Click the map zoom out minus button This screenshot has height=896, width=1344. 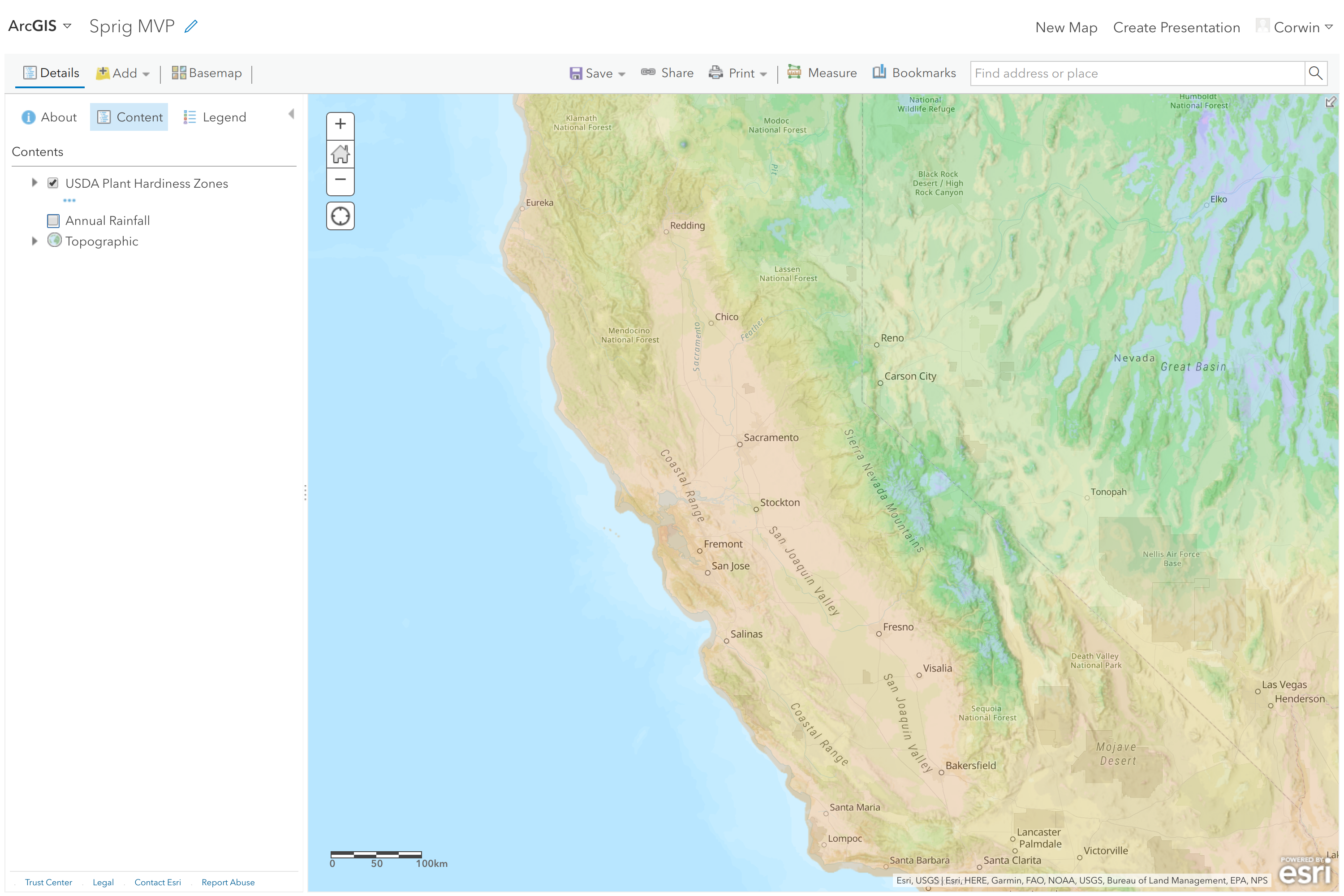340,180
